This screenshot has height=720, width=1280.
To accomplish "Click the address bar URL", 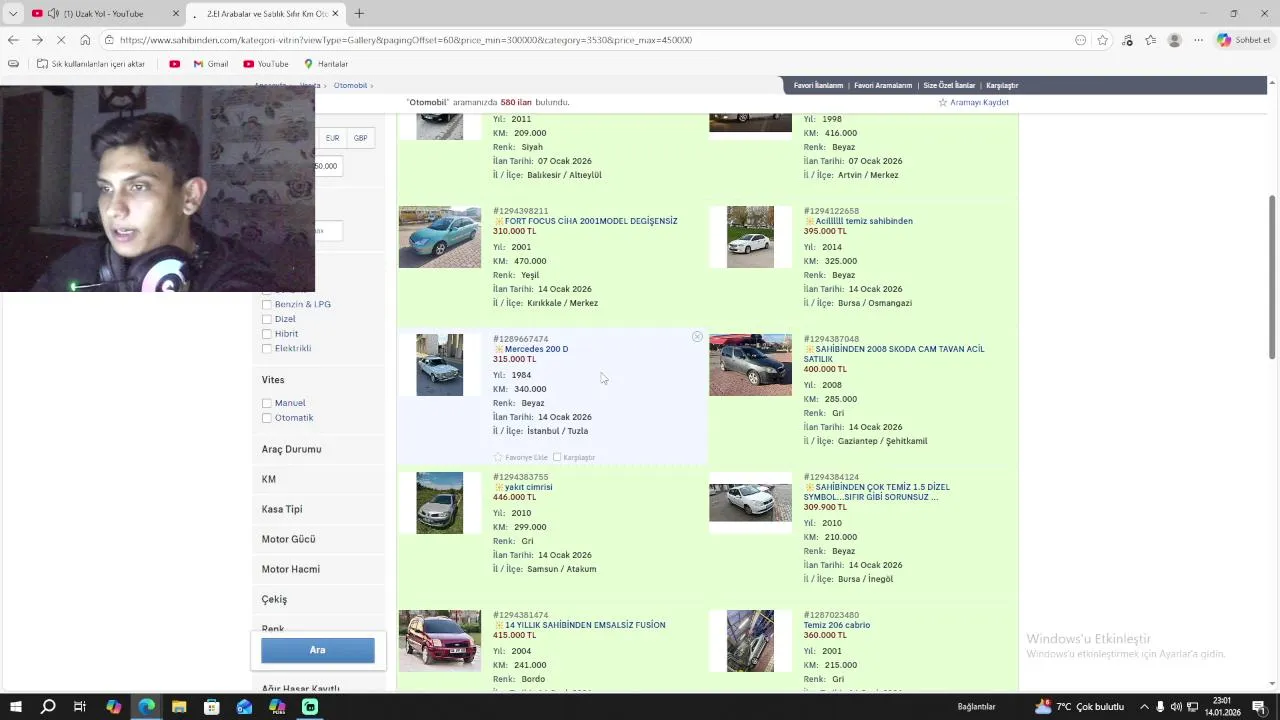I will 406,40.
